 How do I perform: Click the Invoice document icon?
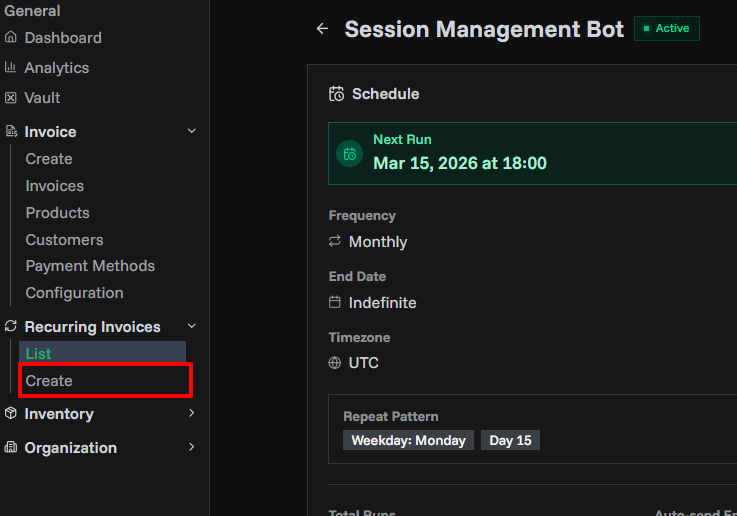11,132
